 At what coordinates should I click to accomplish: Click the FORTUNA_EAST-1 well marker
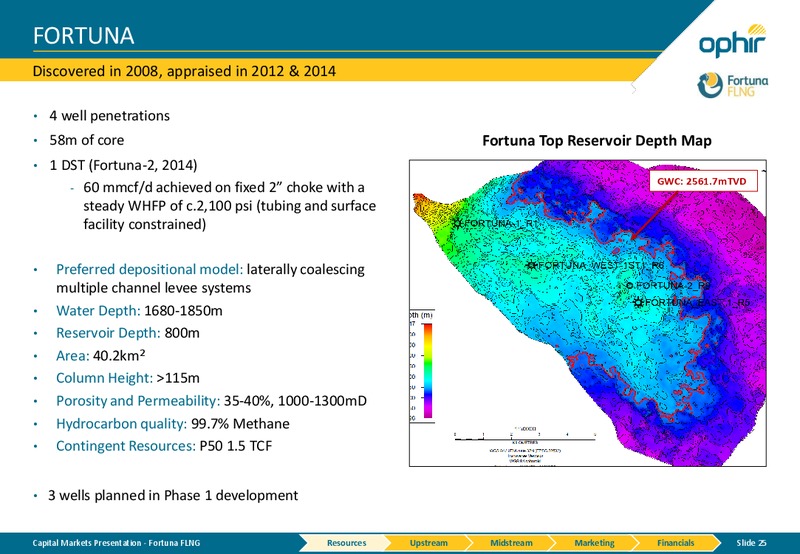[638, 303]
